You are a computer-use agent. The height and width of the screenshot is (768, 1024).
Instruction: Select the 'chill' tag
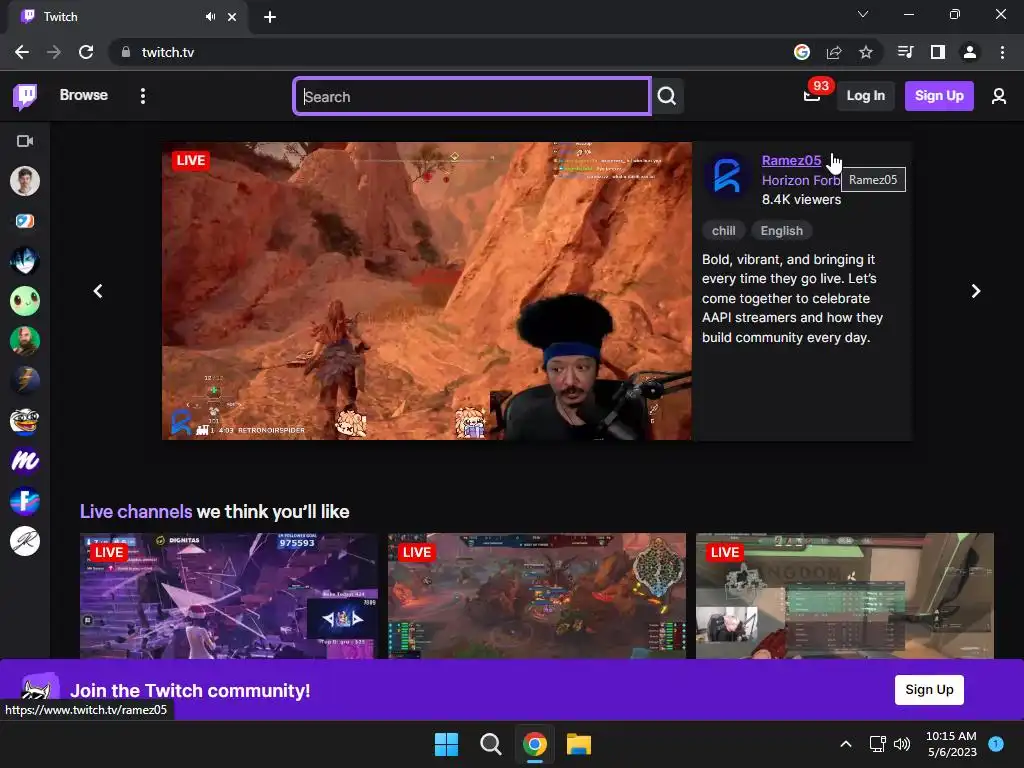723,231
